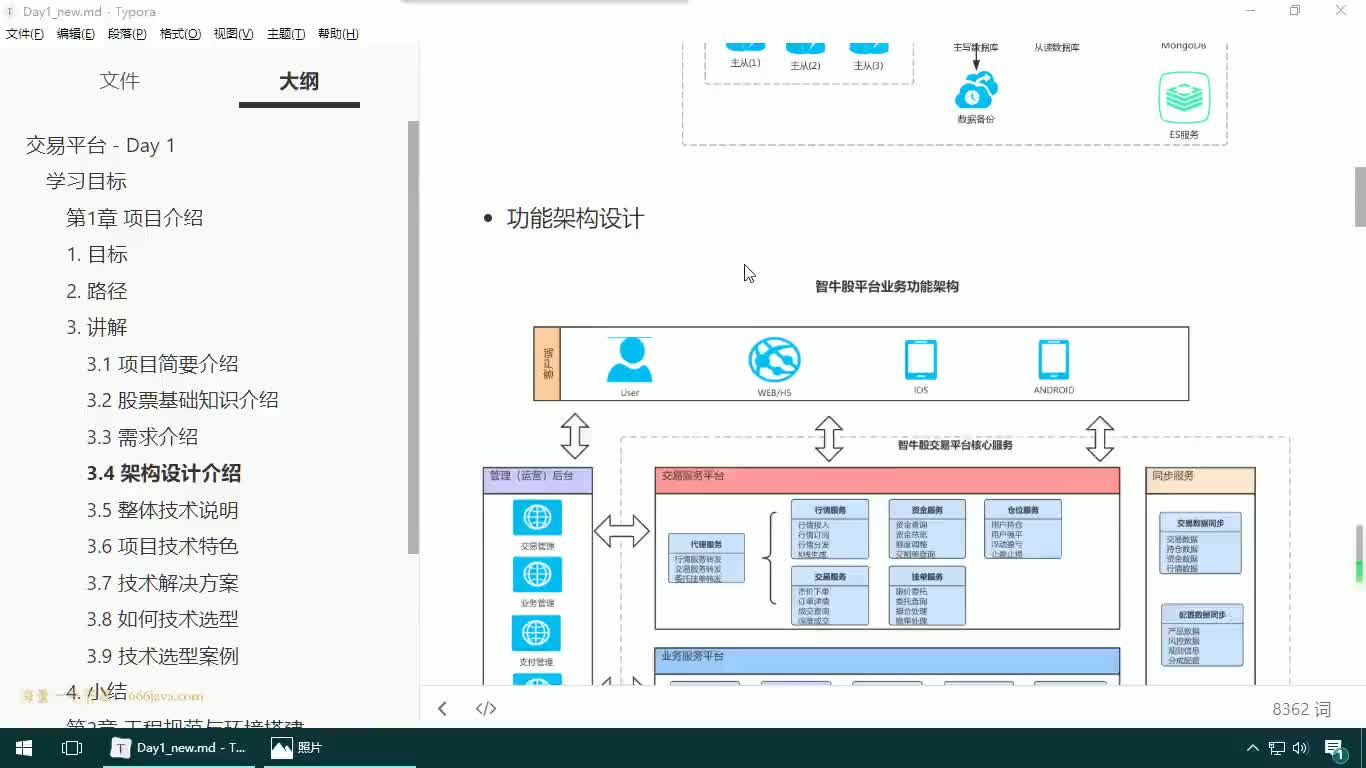This screenshot has height=768, width=1366.
Task: Open the notification center icon
Action: [1336, 748]
